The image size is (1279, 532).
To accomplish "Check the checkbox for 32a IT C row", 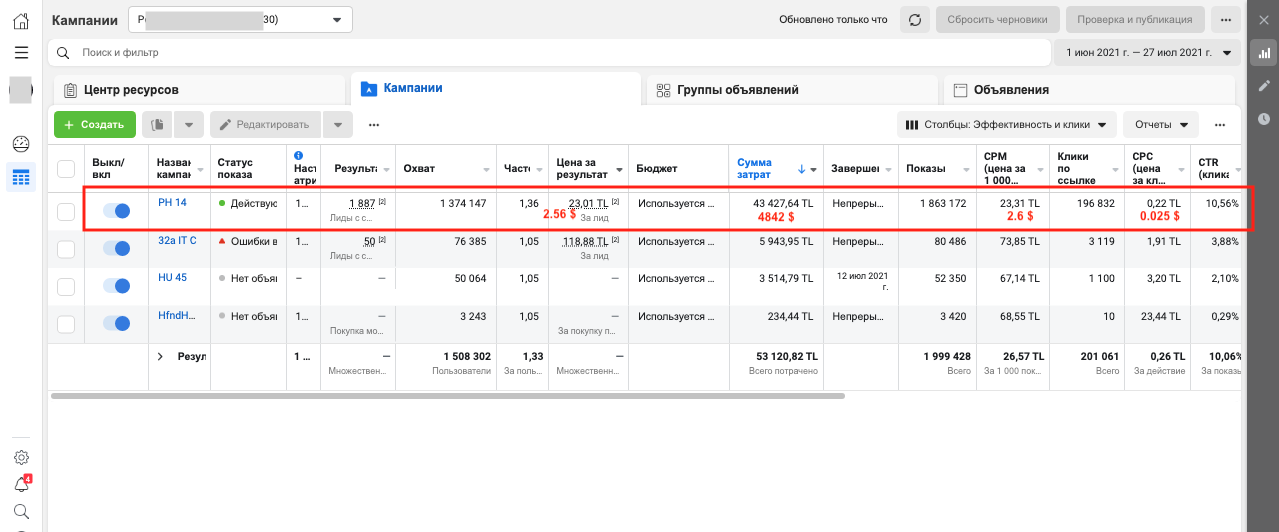I will 66,249.
